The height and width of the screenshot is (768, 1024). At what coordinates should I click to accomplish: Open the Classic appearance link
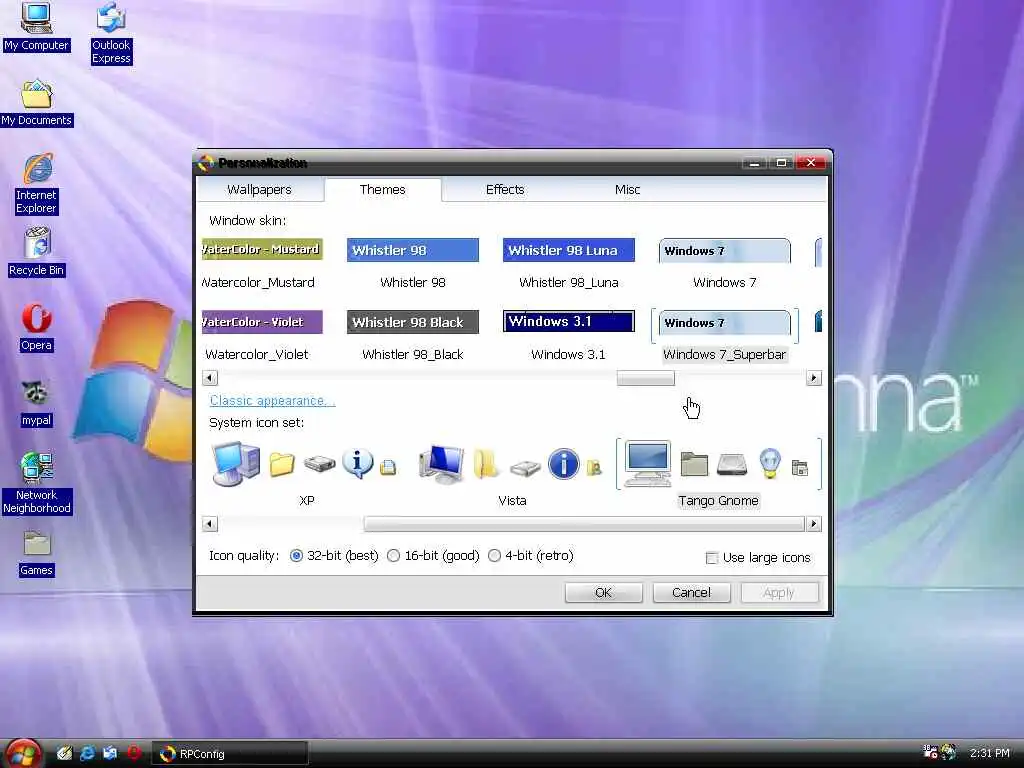click(272, 400)
